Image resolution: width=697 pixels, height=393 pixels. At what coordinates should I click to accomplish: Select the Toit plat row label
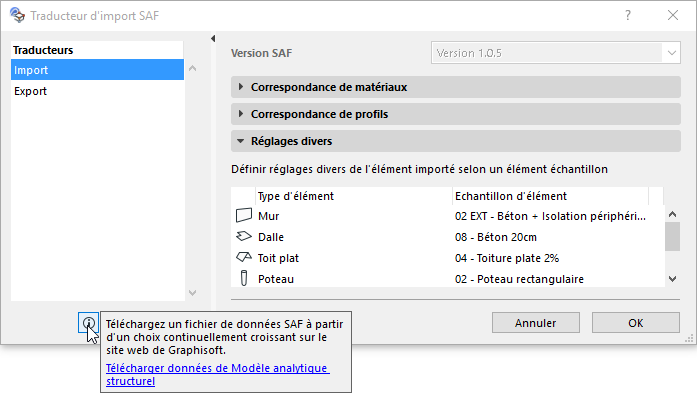[278, 258]
